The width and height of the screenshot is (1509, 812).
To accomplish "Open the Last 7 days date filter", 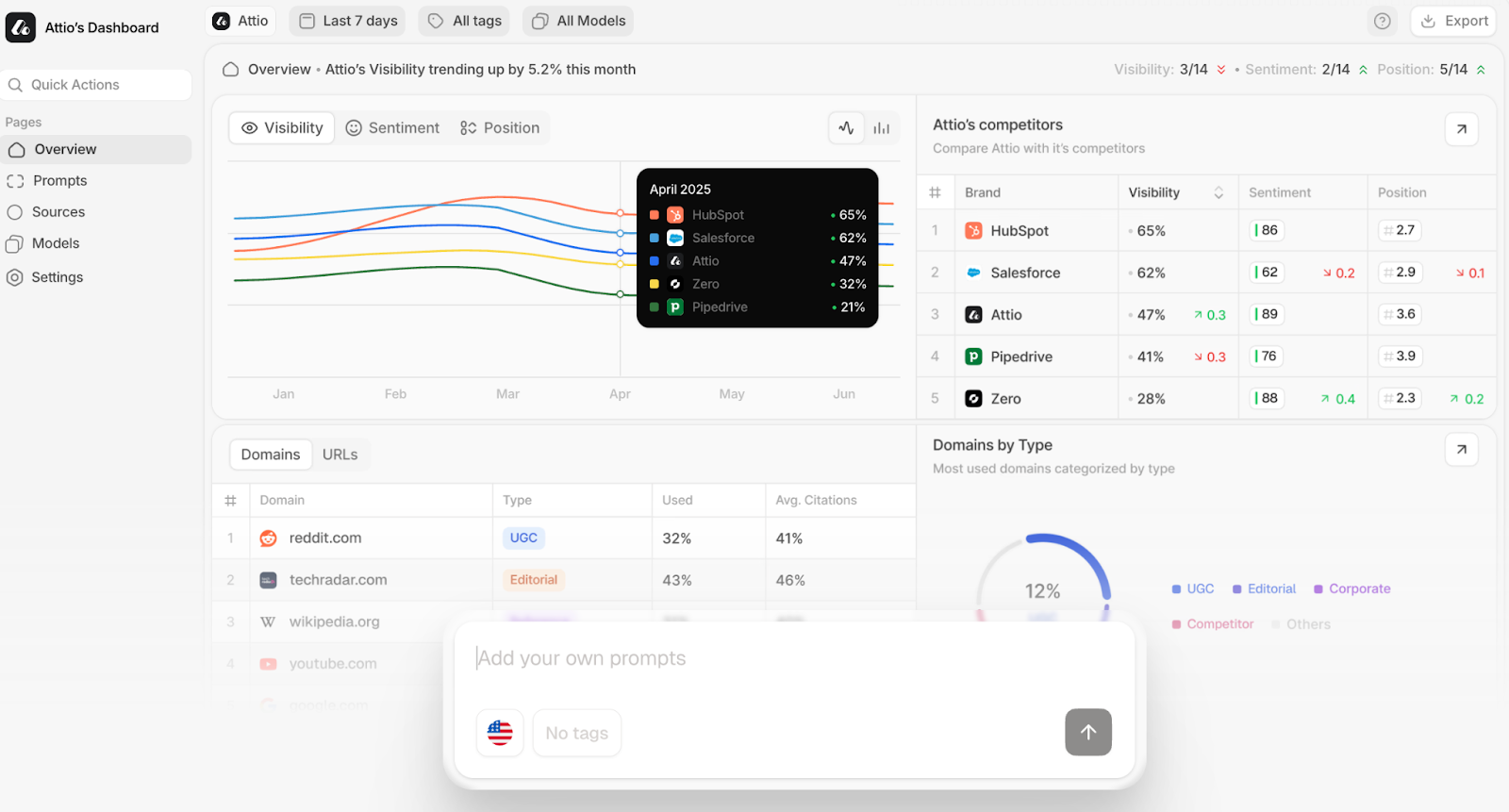I will tap(347, 21).
